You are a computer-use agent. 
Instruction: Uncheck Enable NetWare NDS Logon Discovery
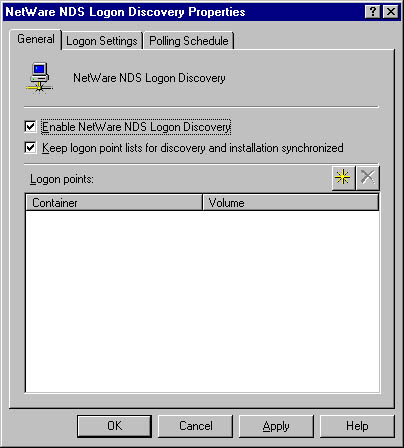coord(30,127)
